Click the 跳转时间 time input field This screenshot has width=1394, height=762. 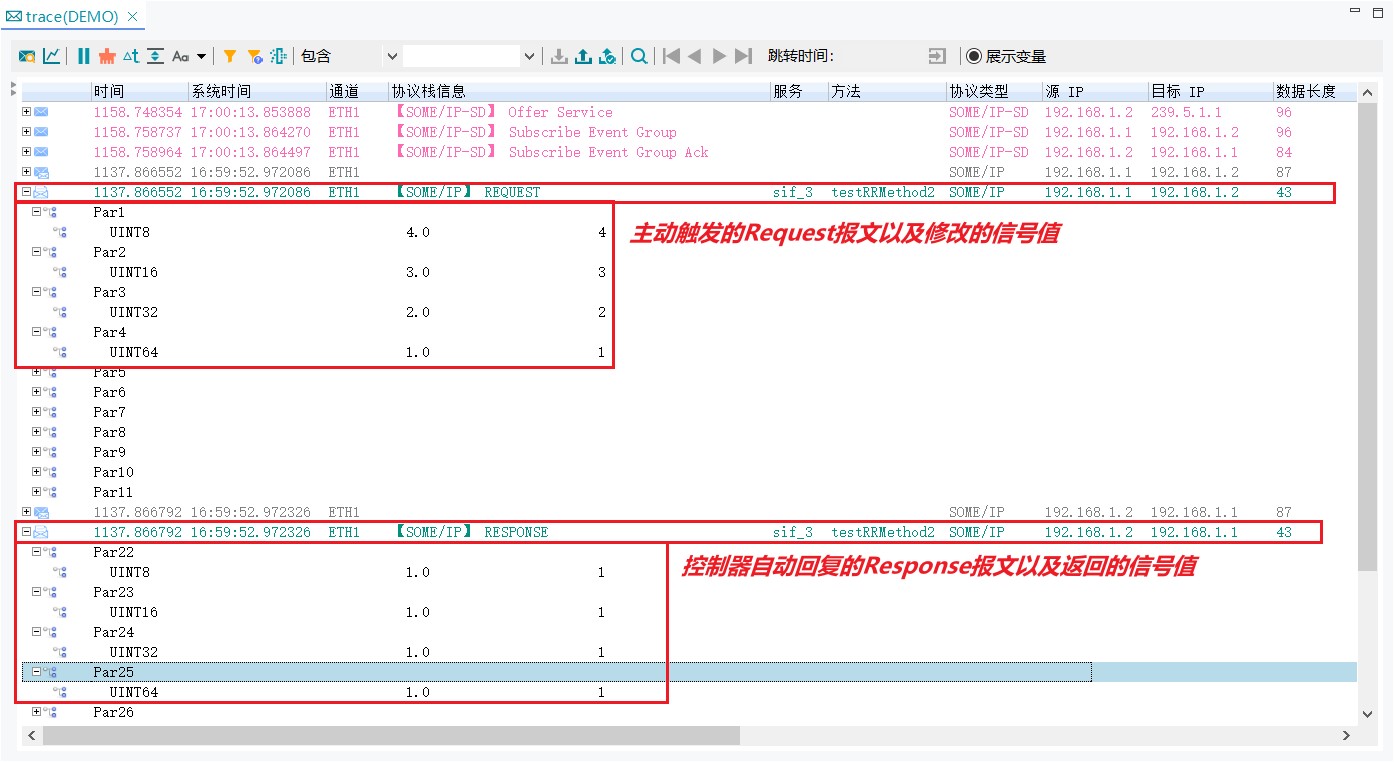pos(880,57)
